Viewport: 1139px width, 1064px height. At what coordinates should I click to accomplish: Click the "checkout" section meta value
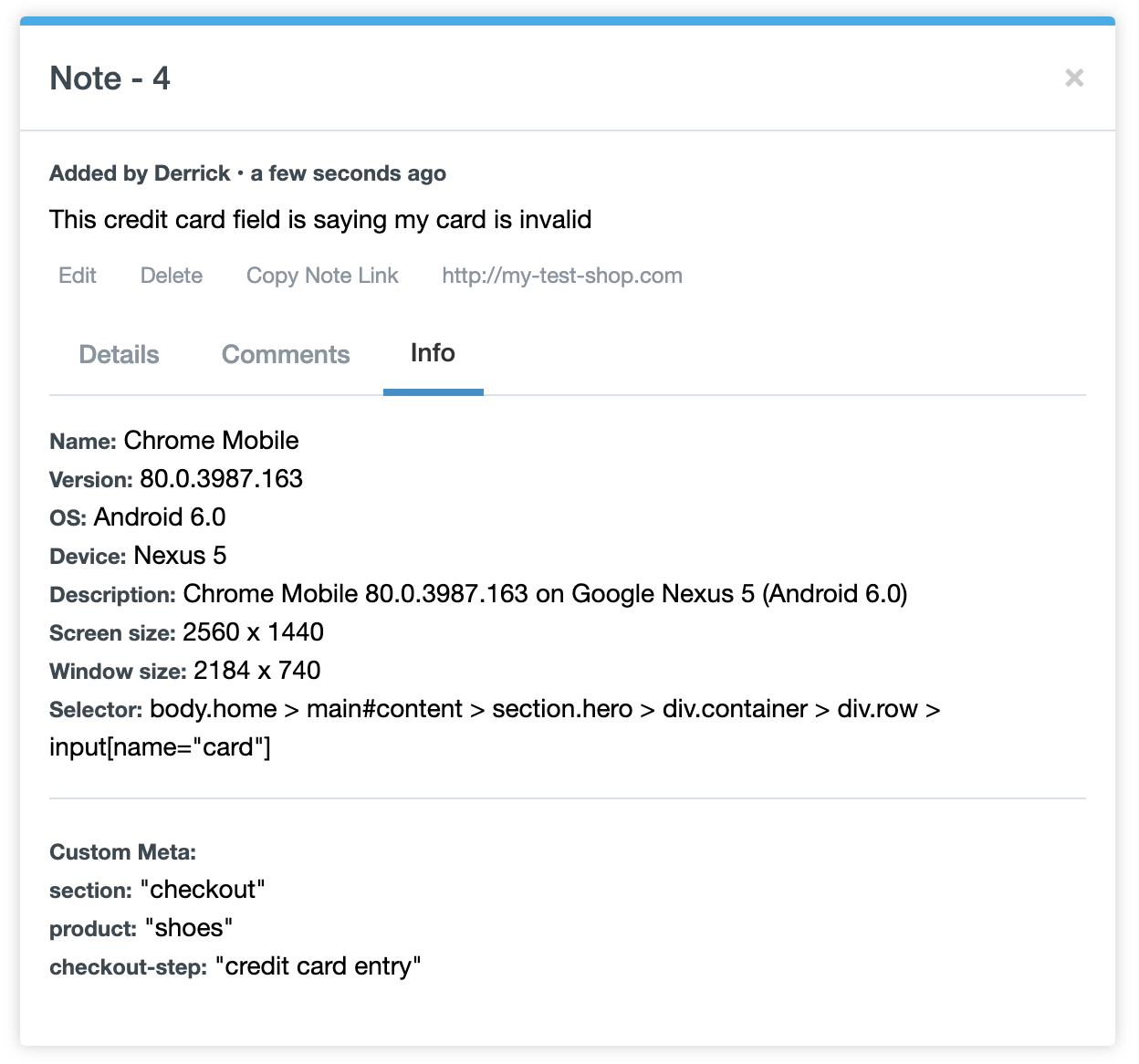[203, 890]
